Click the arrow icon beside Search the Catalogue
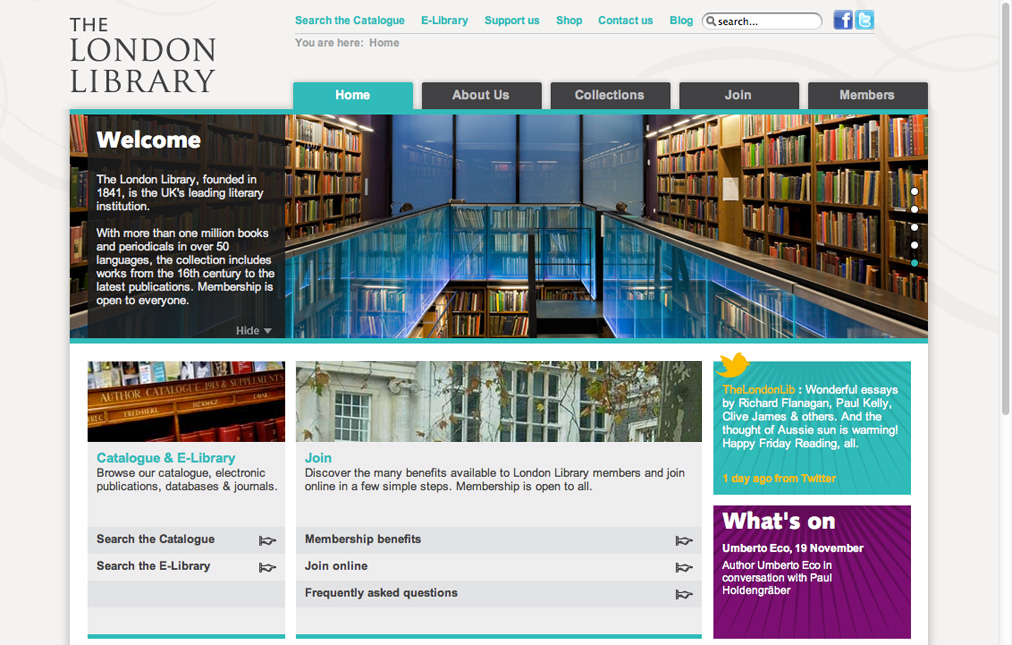This screenshot has height=645, width=1012. pyautogui.click(x=267, y=540)
